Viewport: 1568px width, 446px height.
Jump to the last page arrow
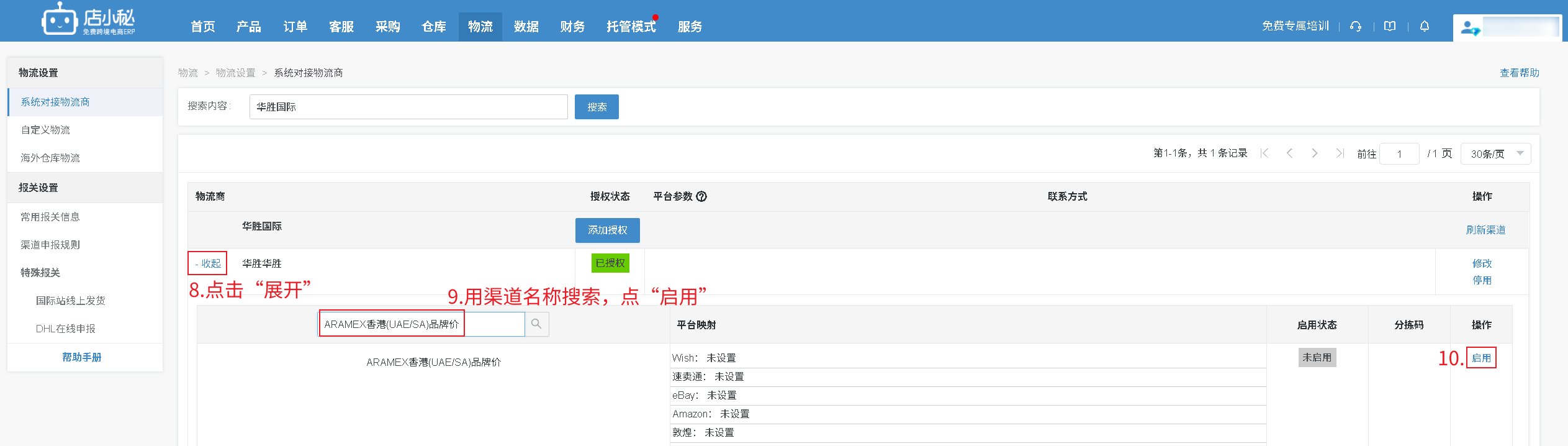click(x=1340, y=153)
